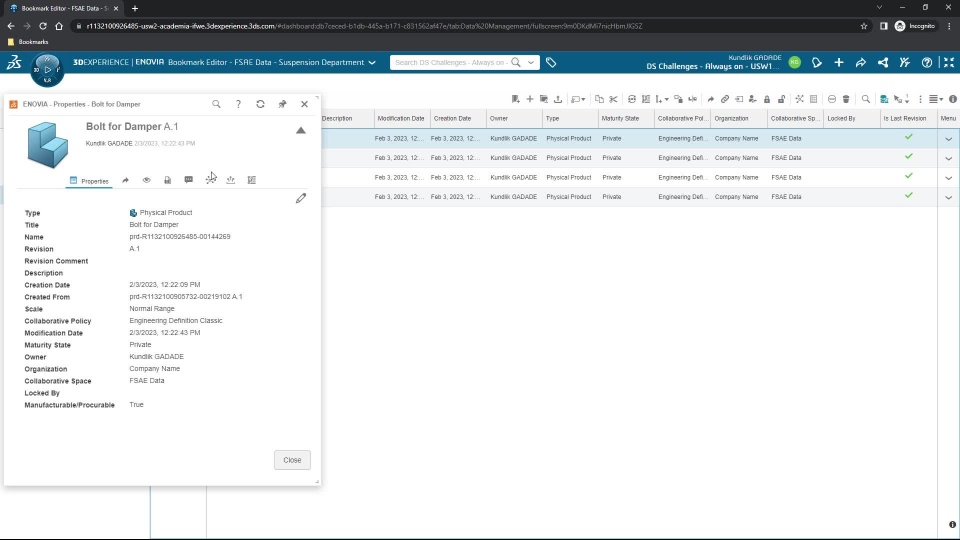Expand the fourth row menu chevron
This screenshot has height=540, width=960.
pyautogui.click(x=948, y=198)
